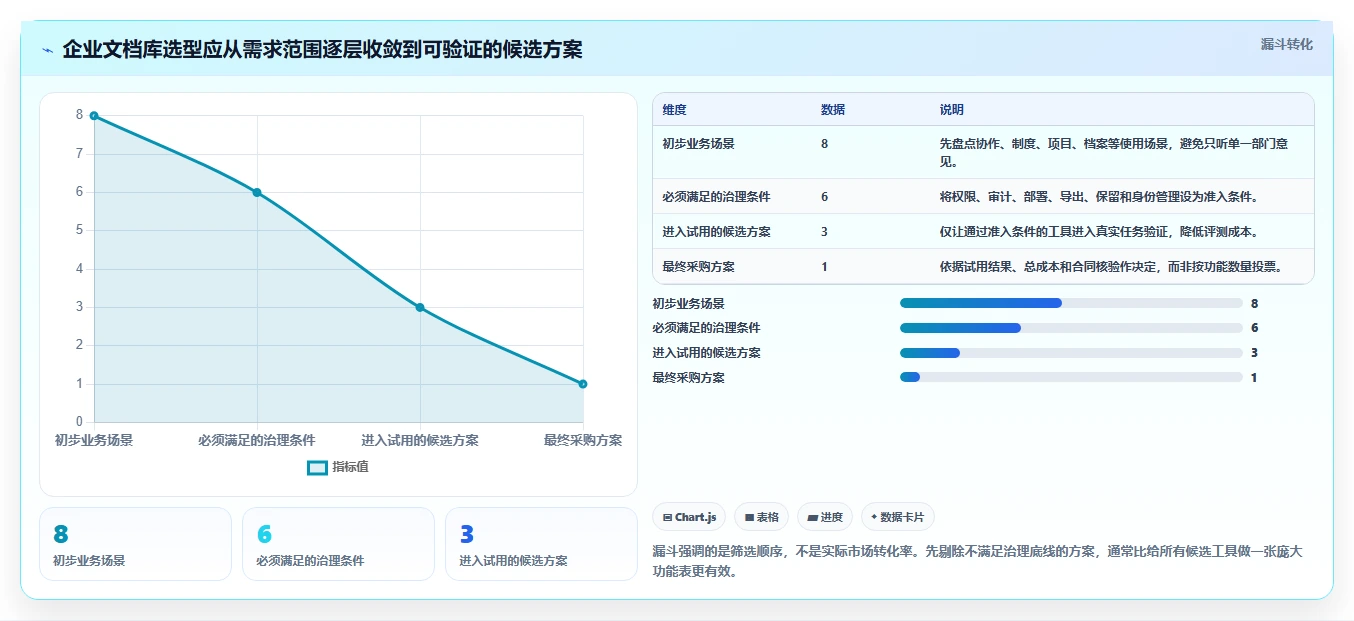Click the 指标值 legend label
This screenshot has height=621, width=1354.
351,467
